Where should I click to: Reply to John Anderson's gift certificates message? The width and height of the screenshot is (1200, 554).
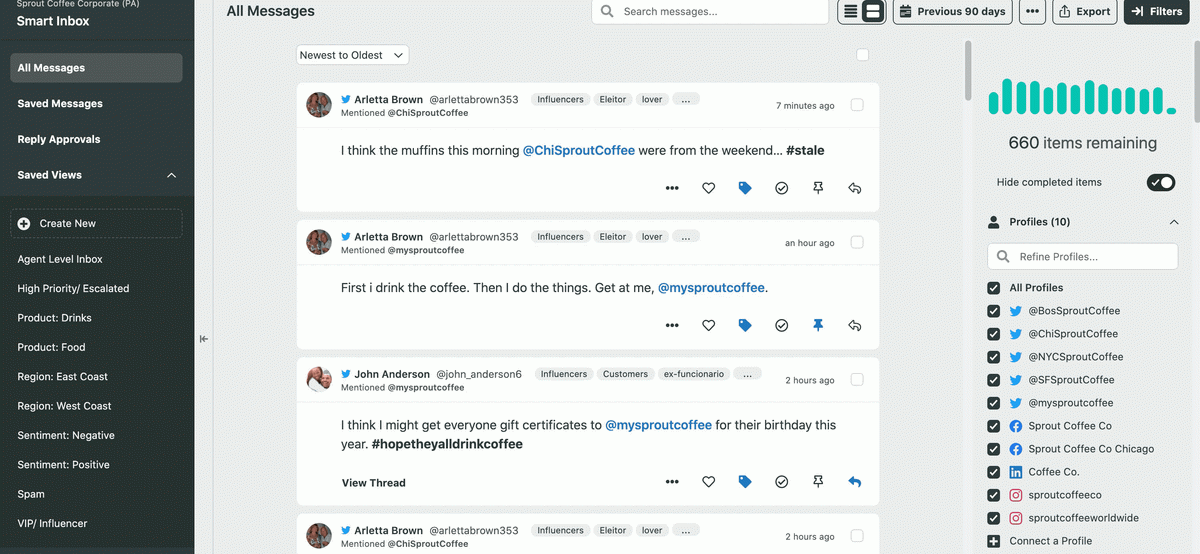click(x=855, y=482)
